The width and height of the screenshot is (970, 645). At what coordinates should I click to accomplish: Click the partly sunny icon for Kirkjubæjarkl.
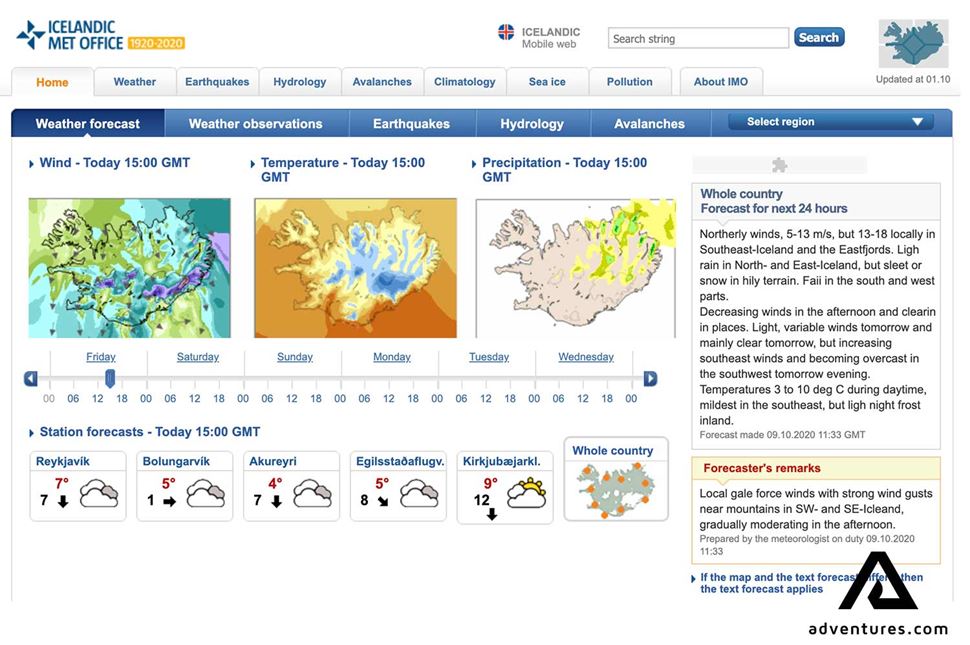(526, 494)
